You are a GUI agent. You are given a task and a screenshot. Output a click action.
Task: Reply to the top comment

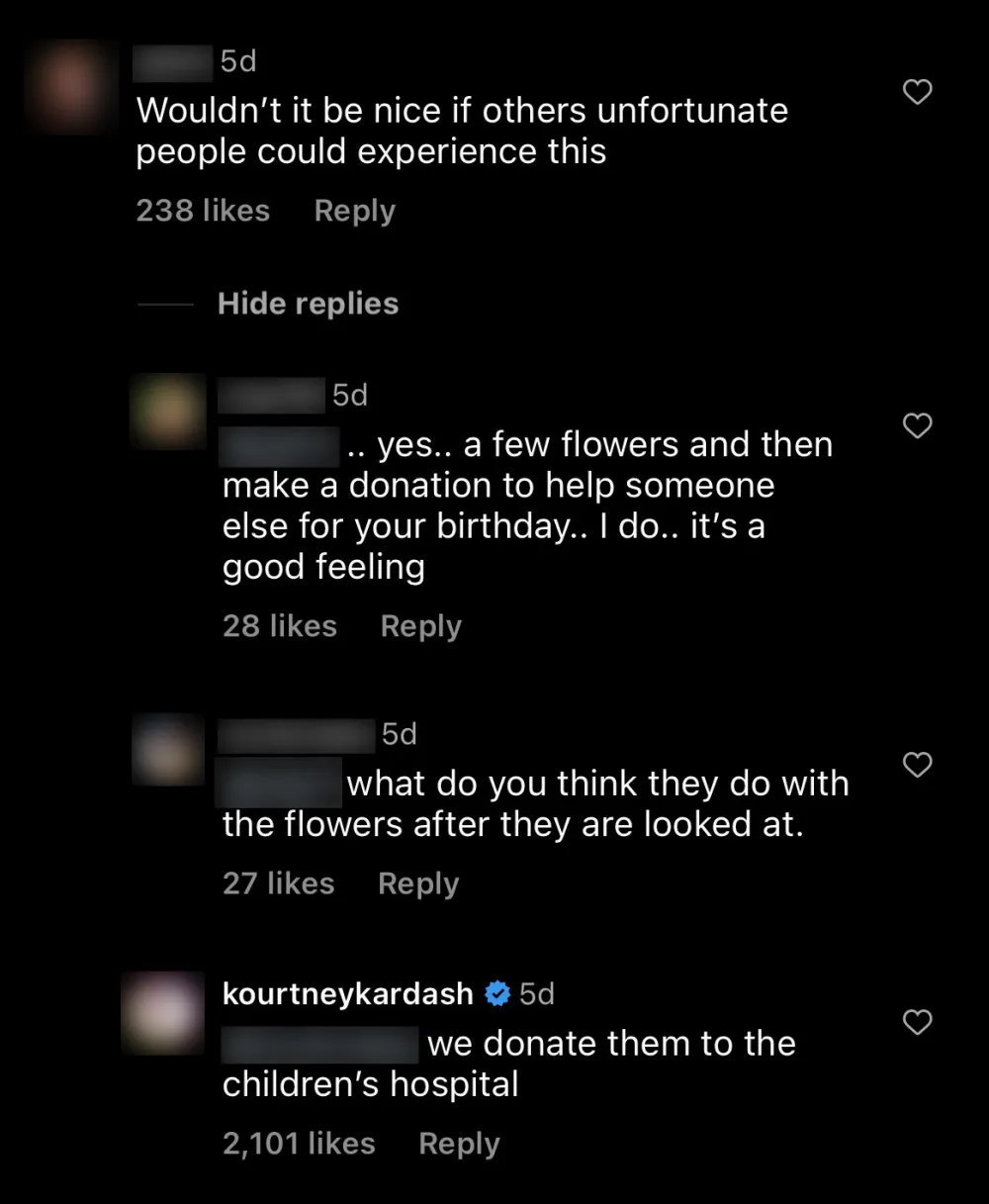click(353, 210)
